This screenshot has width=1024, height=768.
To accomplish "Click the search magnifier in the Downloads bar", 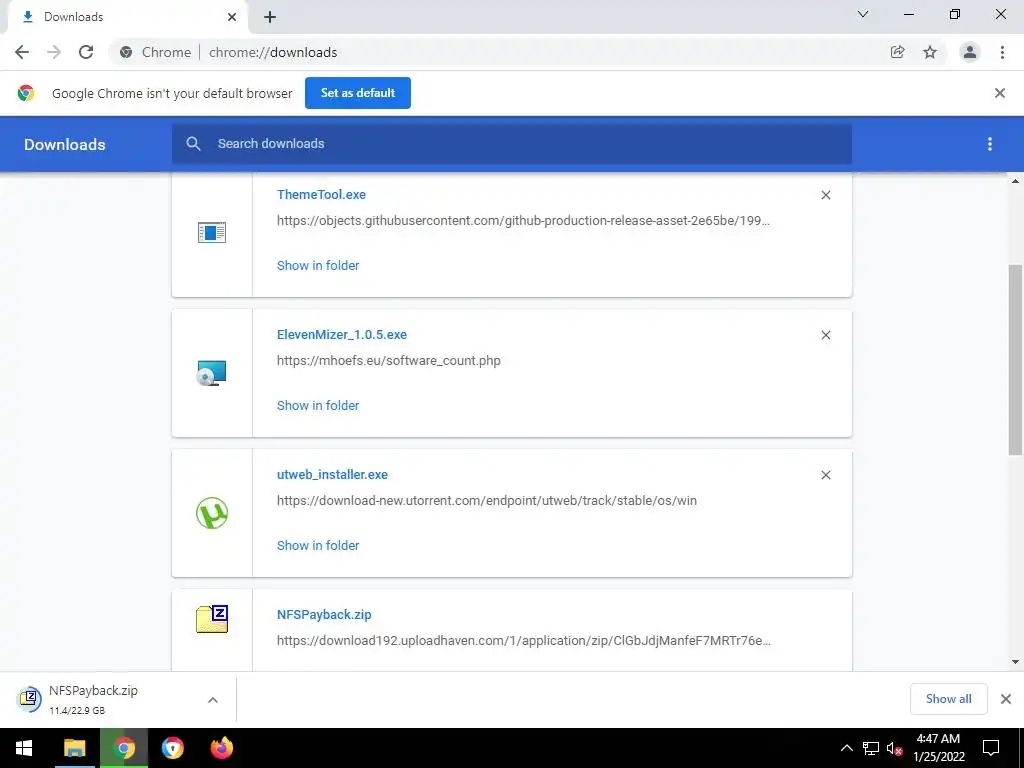I will 193,144.
